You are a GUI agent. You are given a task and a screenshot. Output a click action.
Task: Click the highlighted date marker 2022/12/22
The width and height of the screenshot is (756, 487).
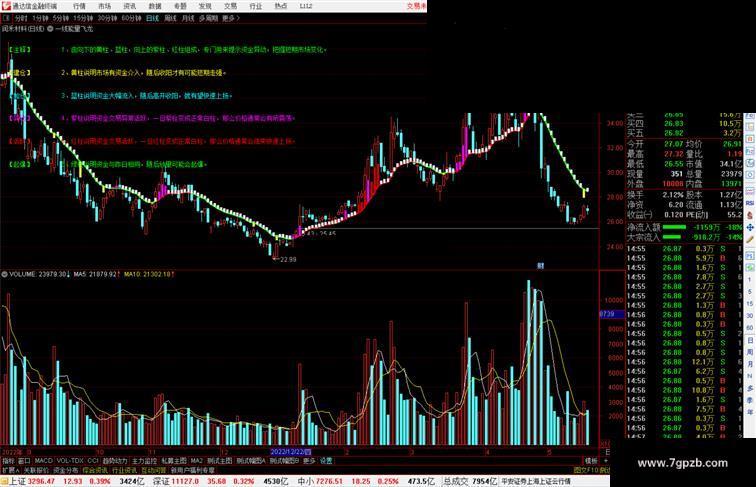(x=291, y=452)
